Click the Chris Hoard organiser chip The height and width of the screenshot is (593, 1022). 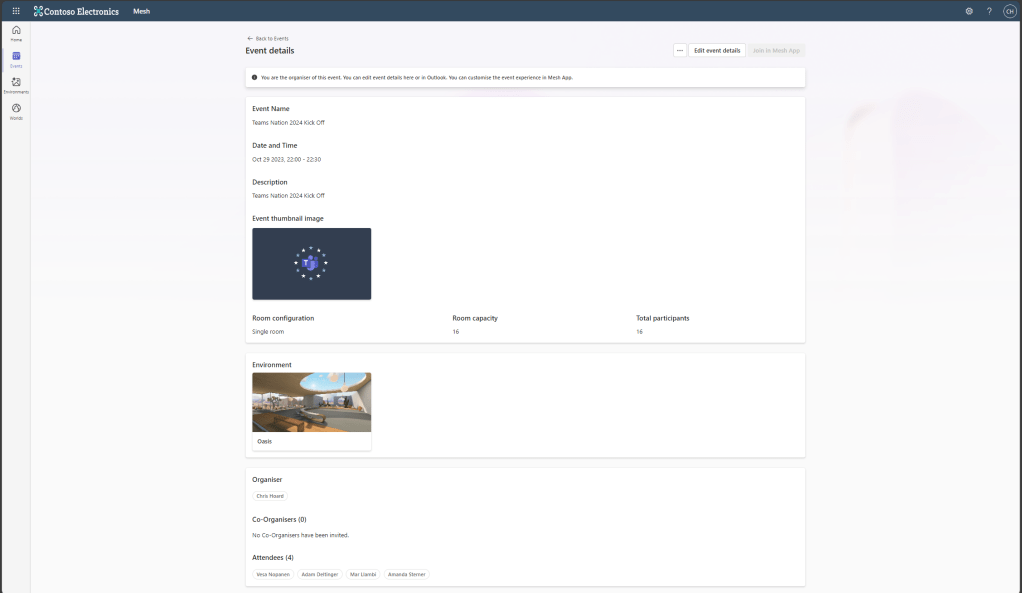pyautogui.click(x=270, y=496)
